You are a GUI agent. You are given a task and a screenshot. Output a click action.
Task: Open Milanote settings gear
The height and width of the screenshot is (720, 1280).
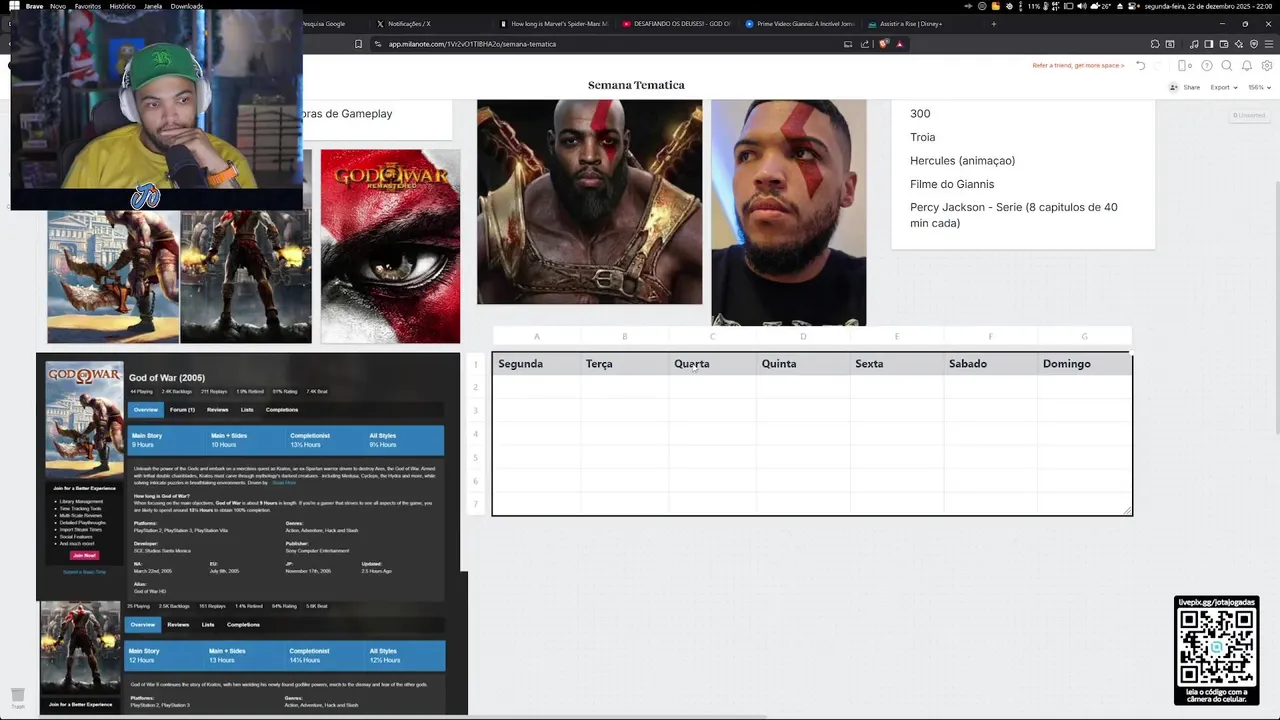pyautogui.click(x=1267, y=66)
